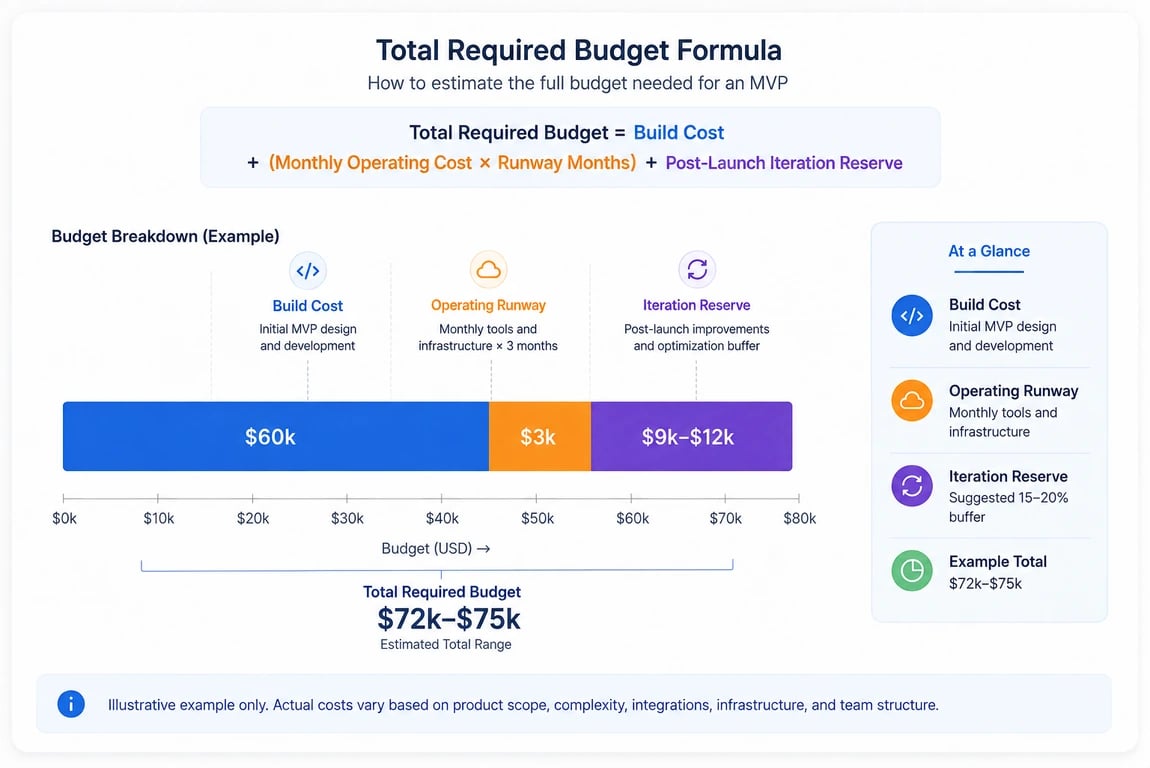Click "Post-Launch Iteration Reserve" formula term

tap(784, 163)
